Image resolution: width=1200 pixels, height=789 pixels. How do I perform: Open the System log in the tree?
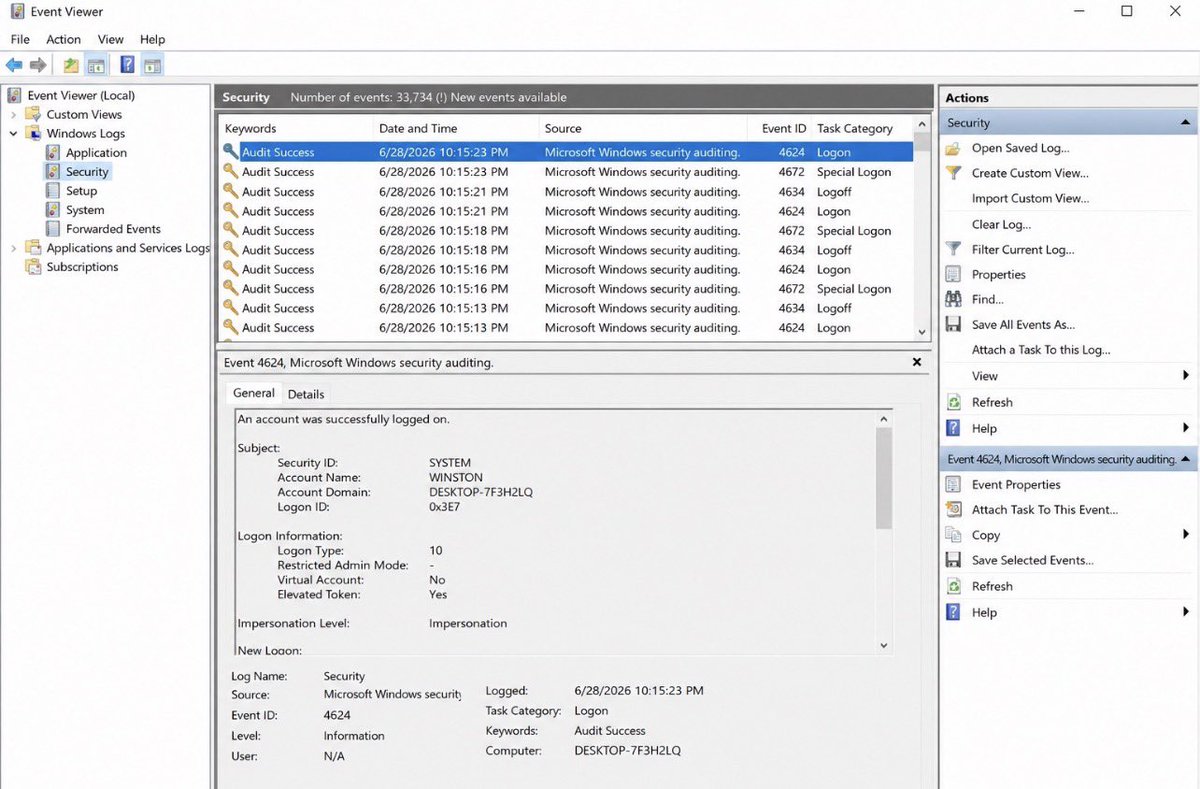tap(85, 210)
